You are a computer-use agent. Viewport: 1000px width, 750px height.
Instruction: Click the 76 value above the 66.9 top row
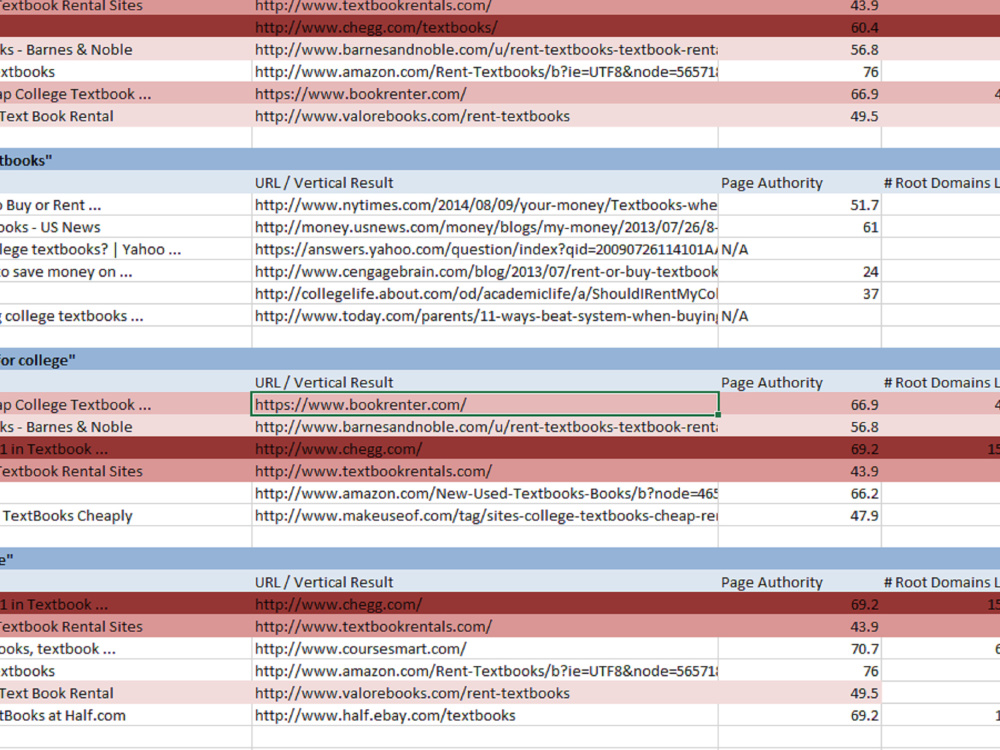(x=871, y=72)
